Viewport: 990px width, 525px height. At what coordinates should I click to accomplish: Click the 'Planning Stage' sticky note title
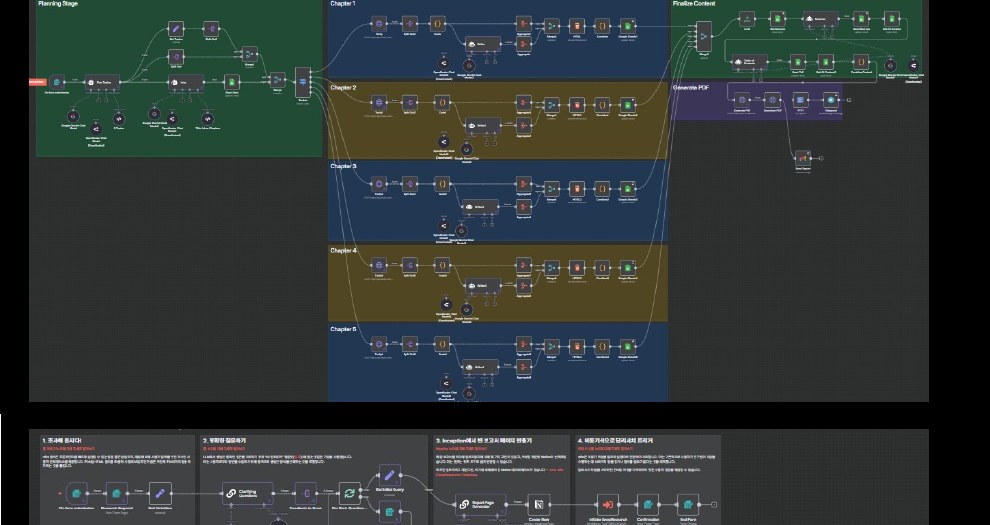[58, 4]
